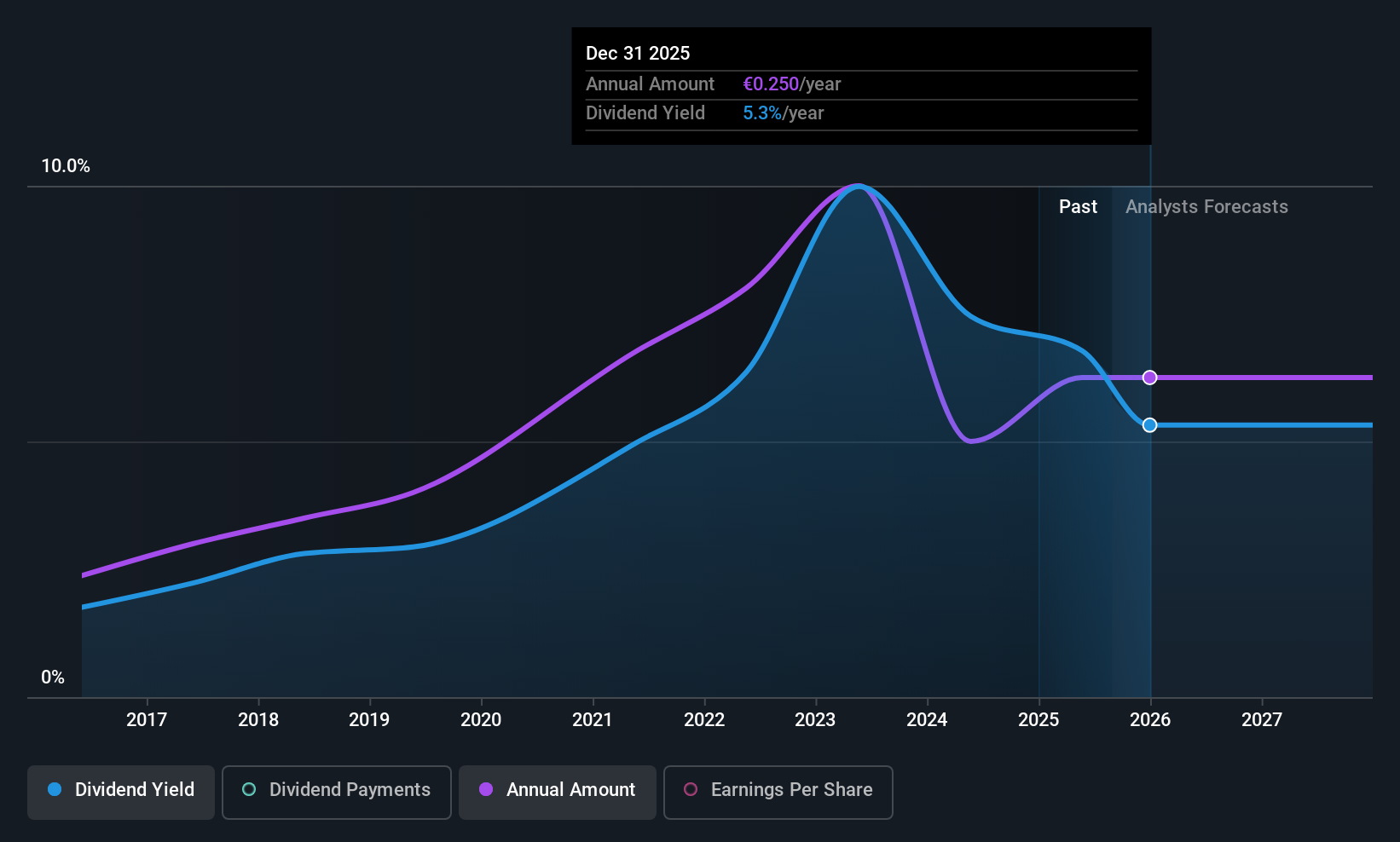Select the 2022 x-axis label
The width and height of the screenshot is (1400, 842).
[x=704, y=720]
